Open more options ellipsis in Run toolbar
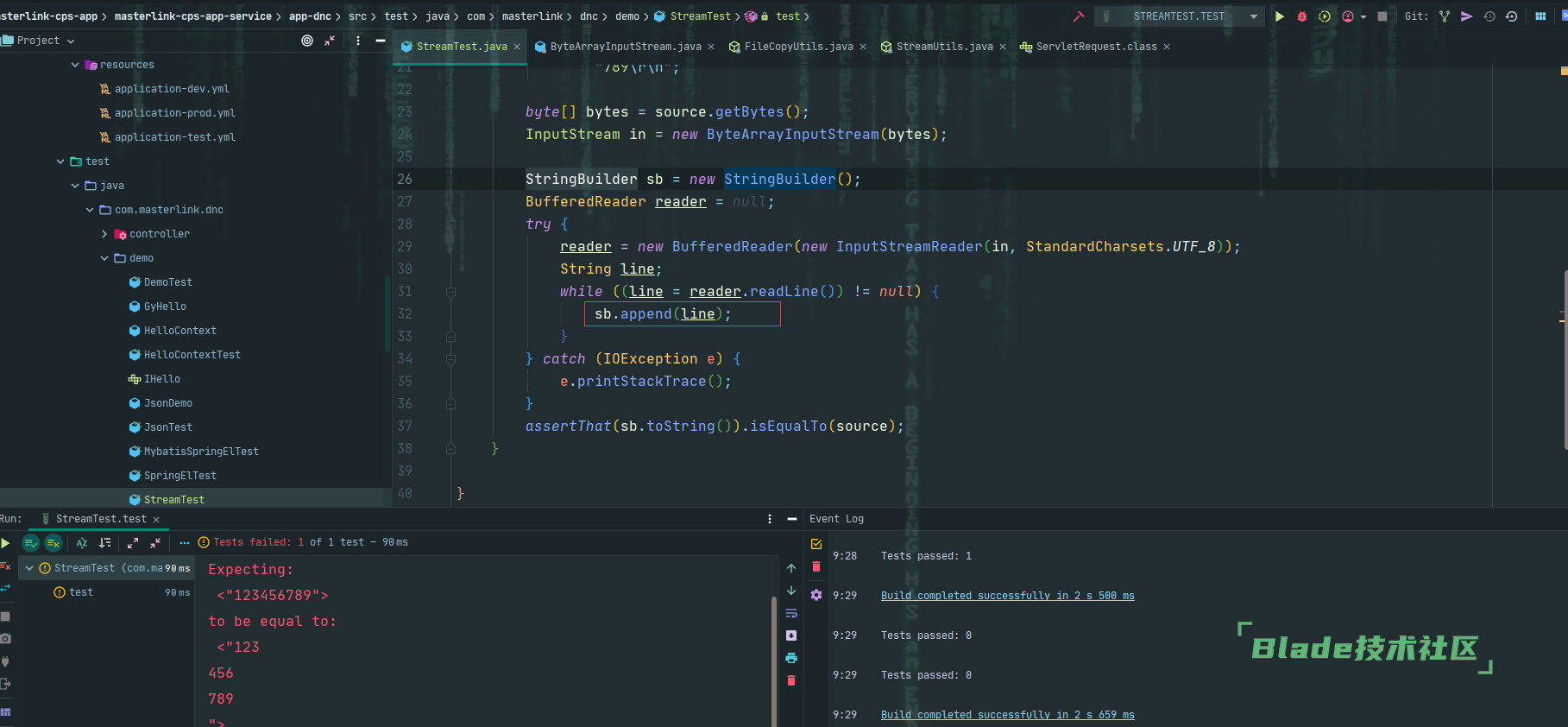Viewport: 1568px width, 727px height. pos(184,543)
